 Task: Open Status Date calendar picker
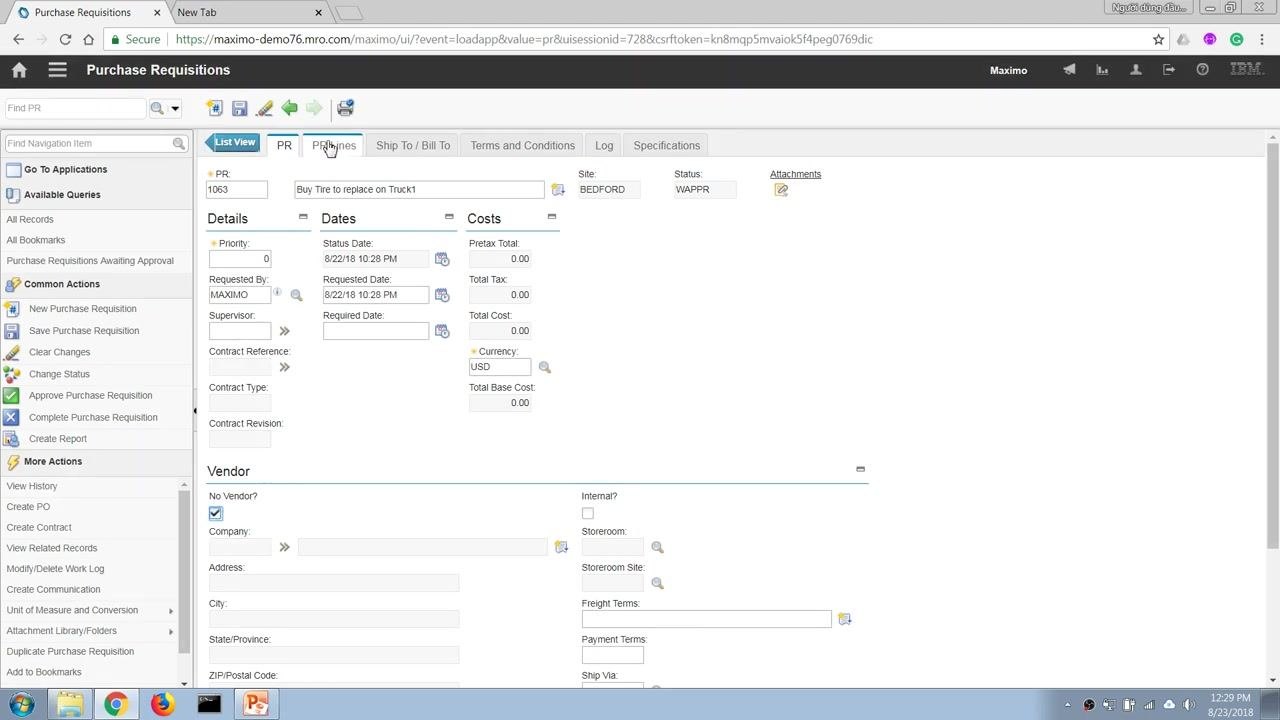[x=442, y=259]
